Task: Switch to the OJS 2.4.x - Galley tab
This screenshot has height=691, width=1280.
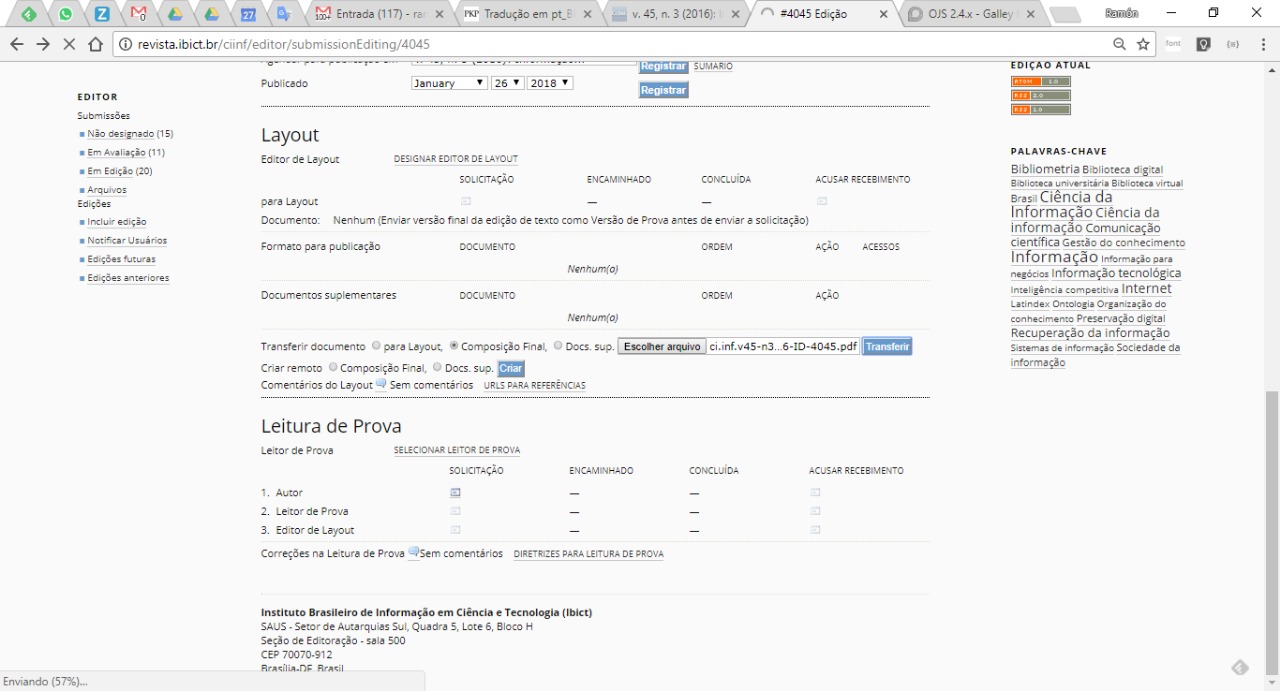Action: tap(970, 14)
